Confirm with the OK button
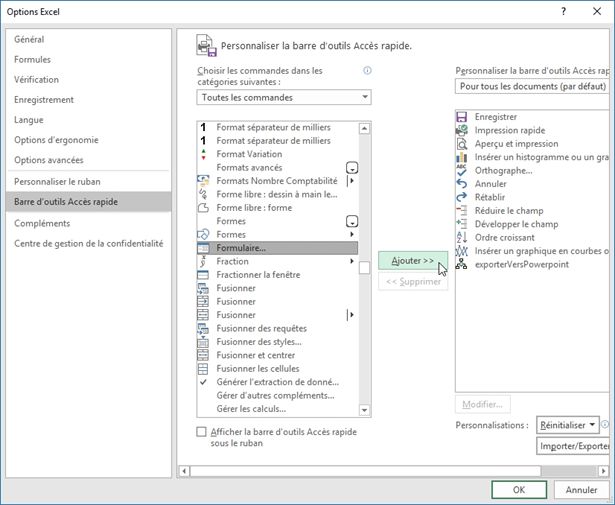Screen dimensions: 615x505 [x=519, y=490]
